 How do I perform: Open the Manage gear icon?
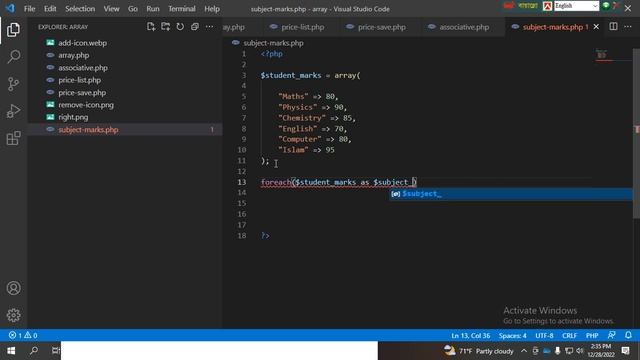point(13,315)
